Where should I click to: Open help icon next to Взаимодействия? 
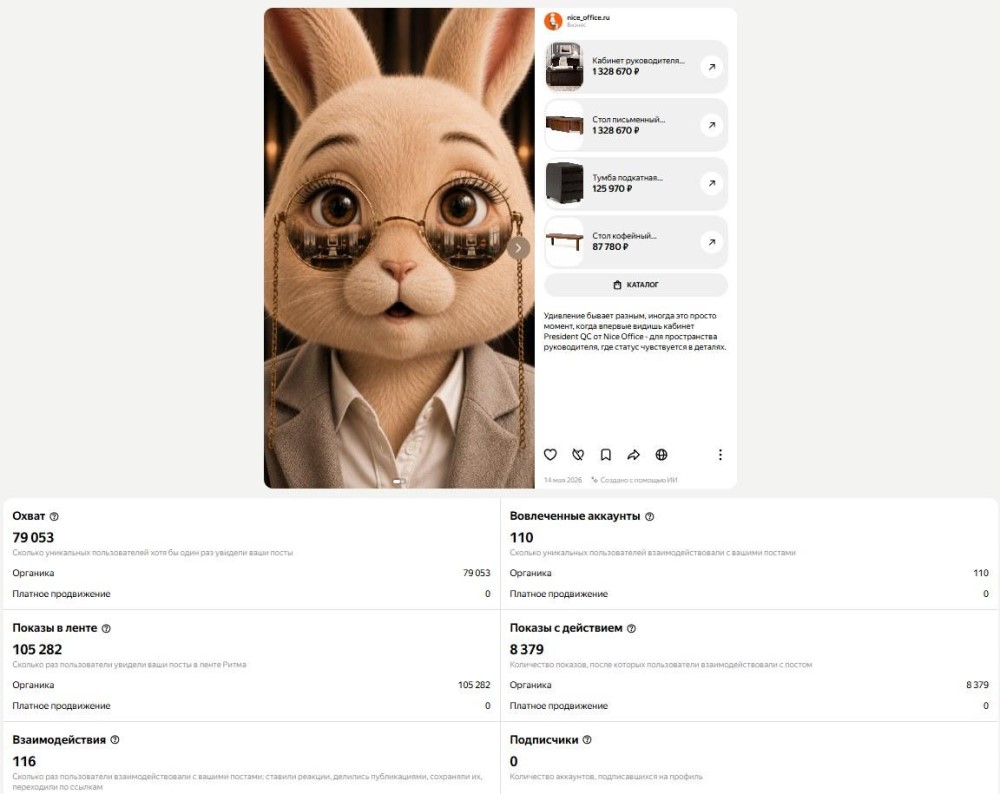(115, 740)
